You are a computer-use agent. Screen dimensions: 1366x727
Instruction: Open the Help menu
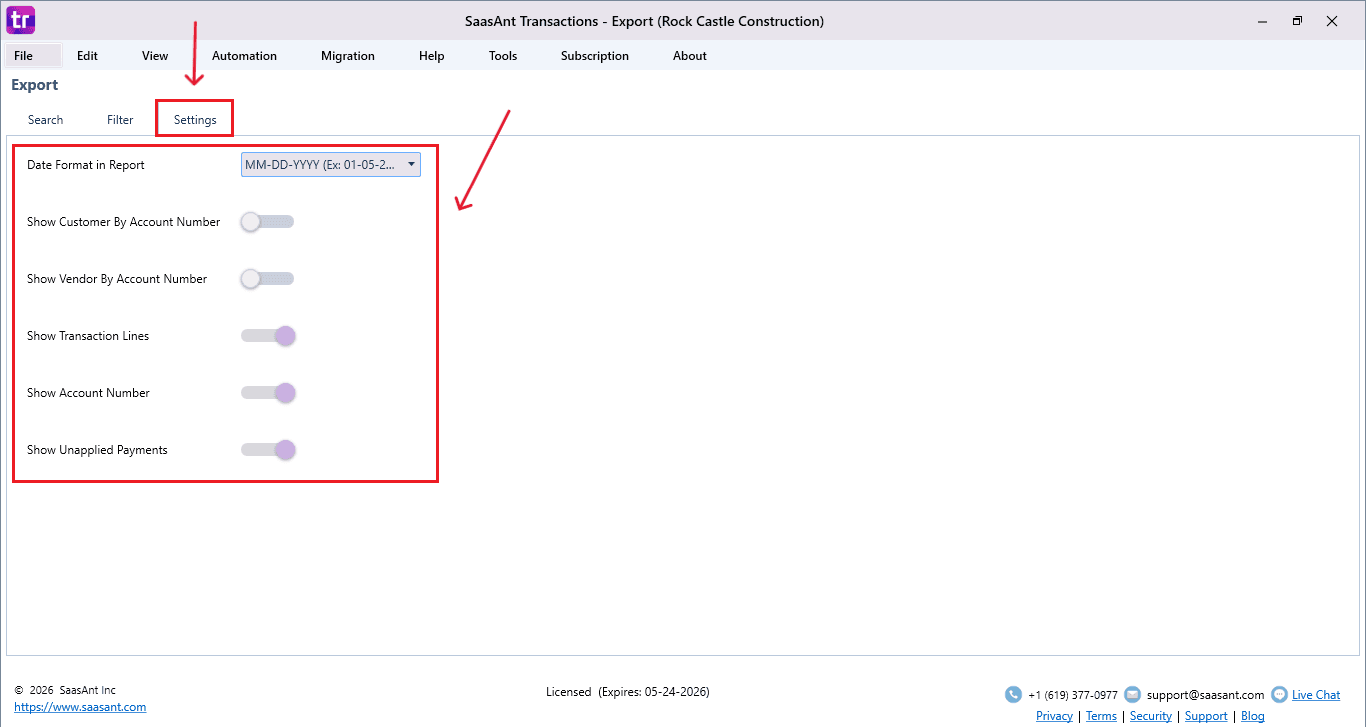(432, 56)
